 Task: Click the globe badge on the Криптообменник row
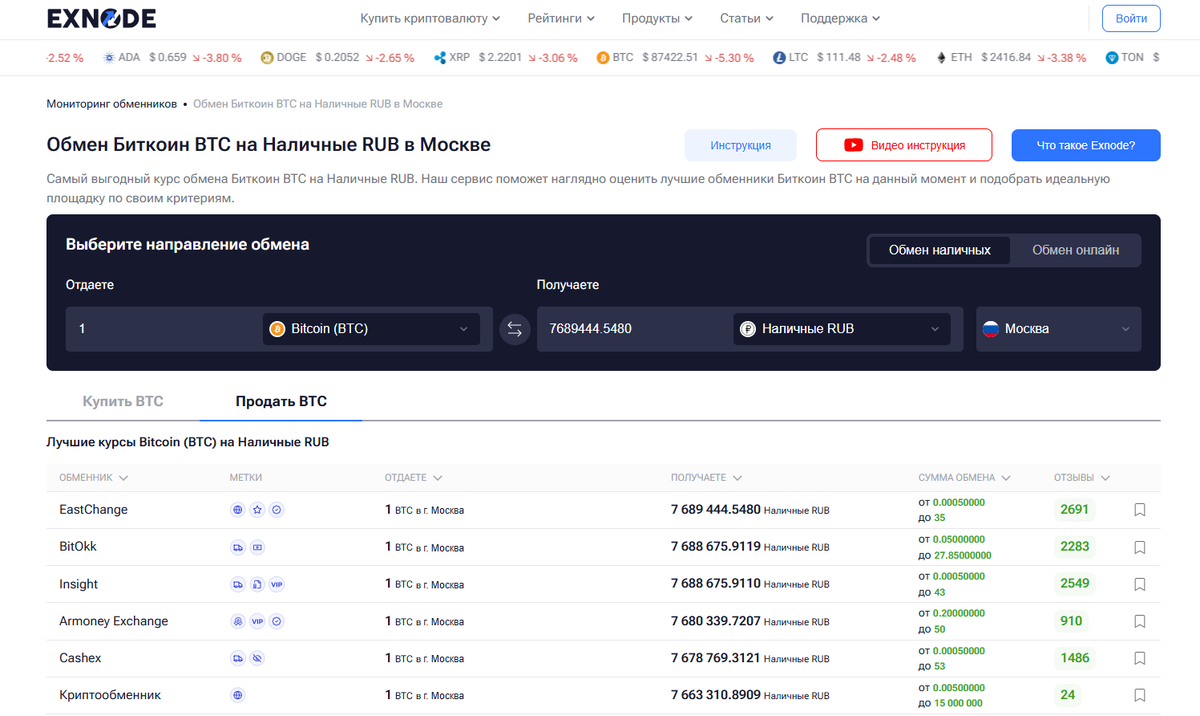pyautogui.click(x=237, y=695)
